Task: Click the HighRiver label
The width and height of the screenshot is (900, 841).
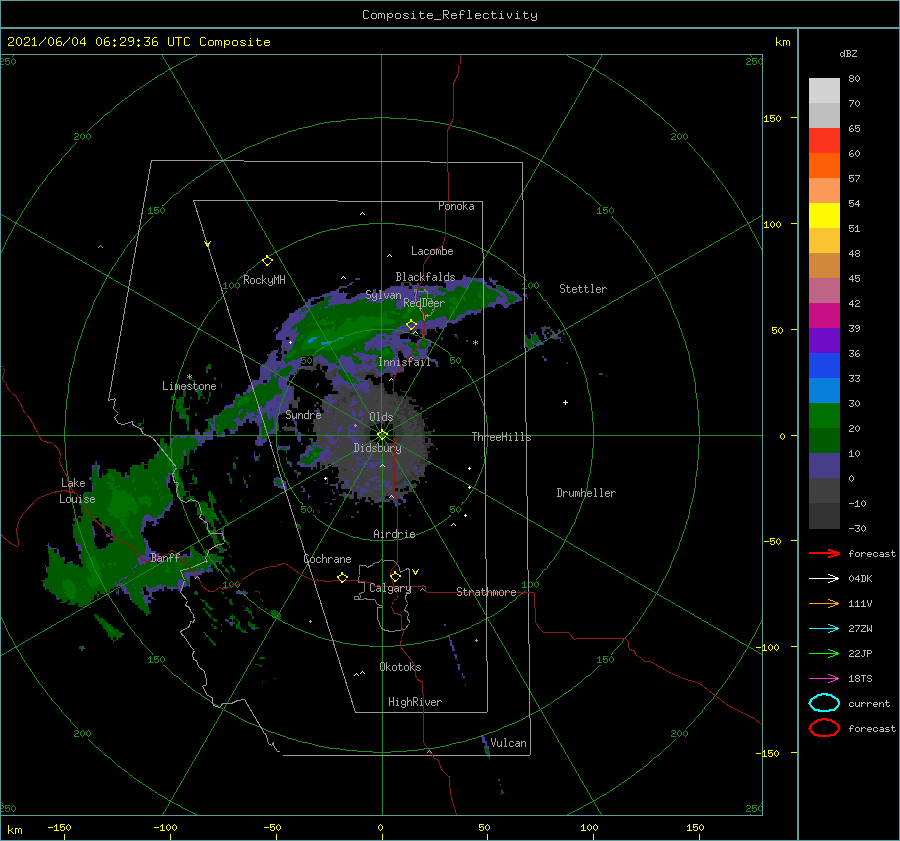Action: coord(415,702)
